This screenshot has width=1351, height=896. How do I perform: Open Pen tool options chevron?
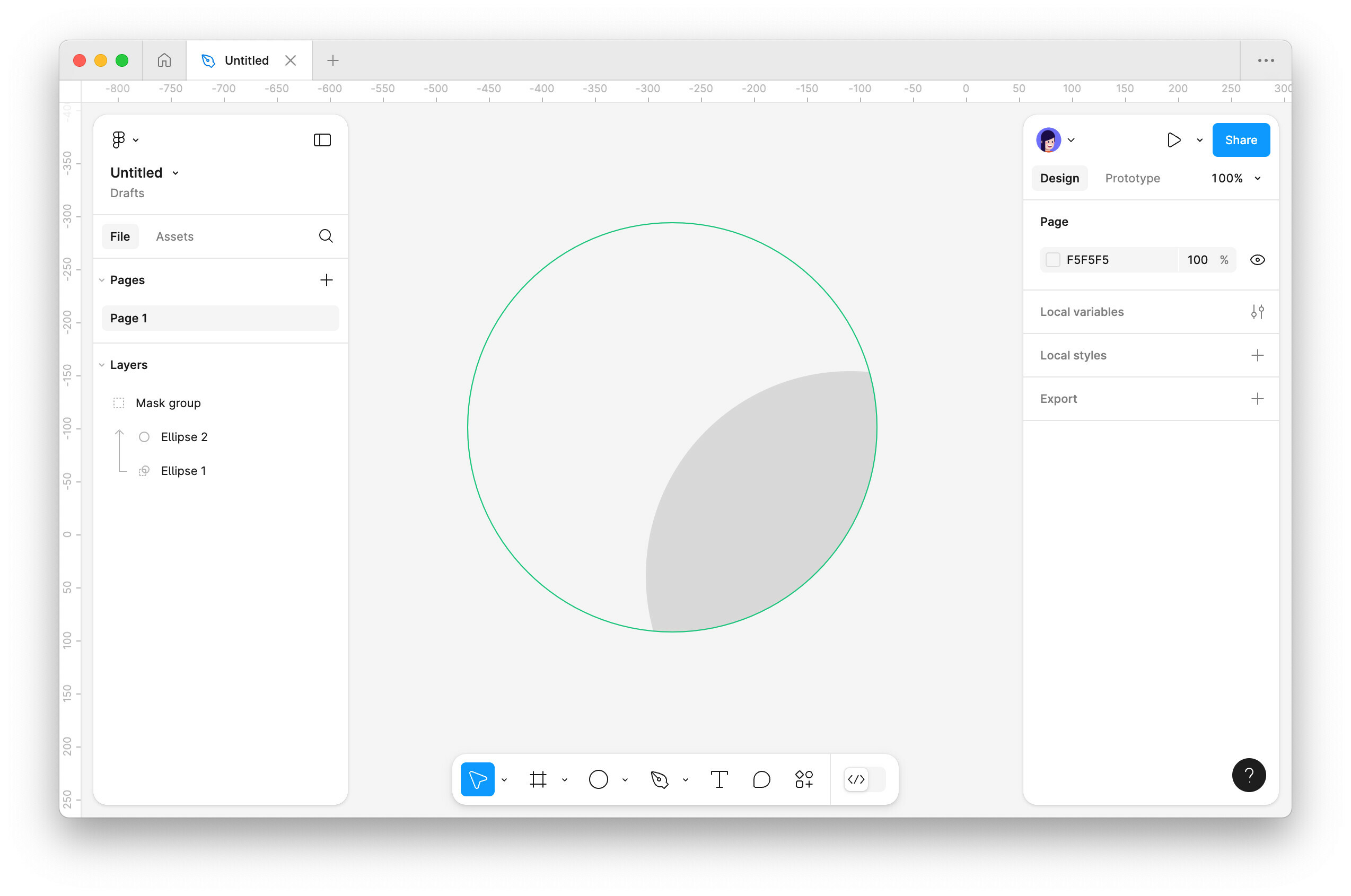click(685, 779)
